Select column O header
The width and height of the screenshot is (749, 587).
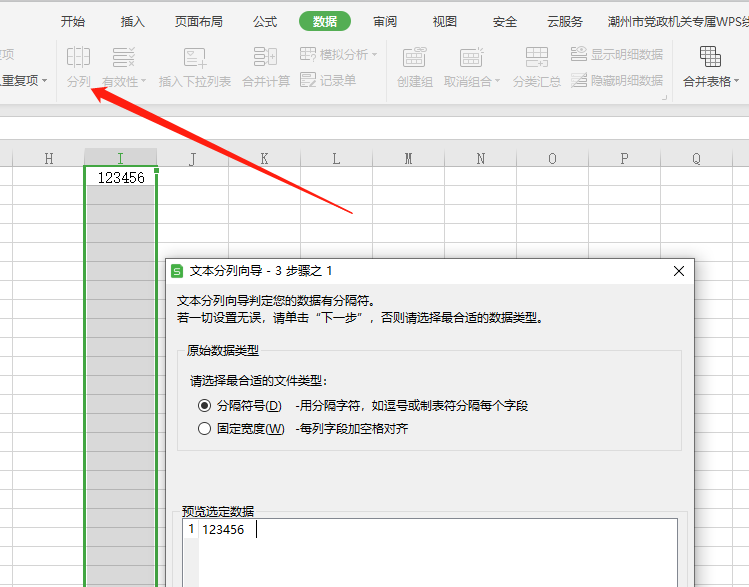552,158
